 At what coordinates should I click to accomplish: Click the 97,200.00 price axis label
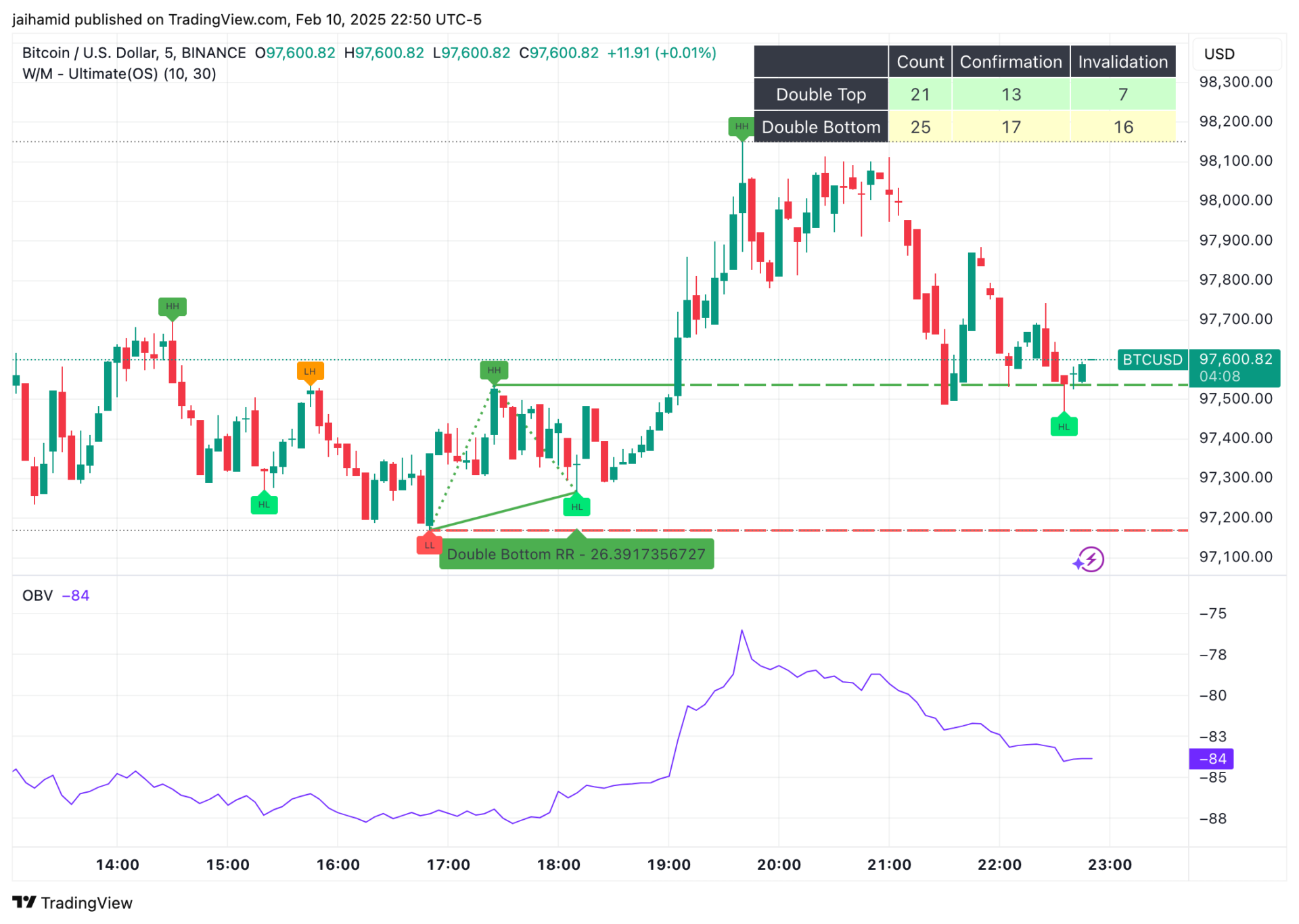pos(1235,517)
